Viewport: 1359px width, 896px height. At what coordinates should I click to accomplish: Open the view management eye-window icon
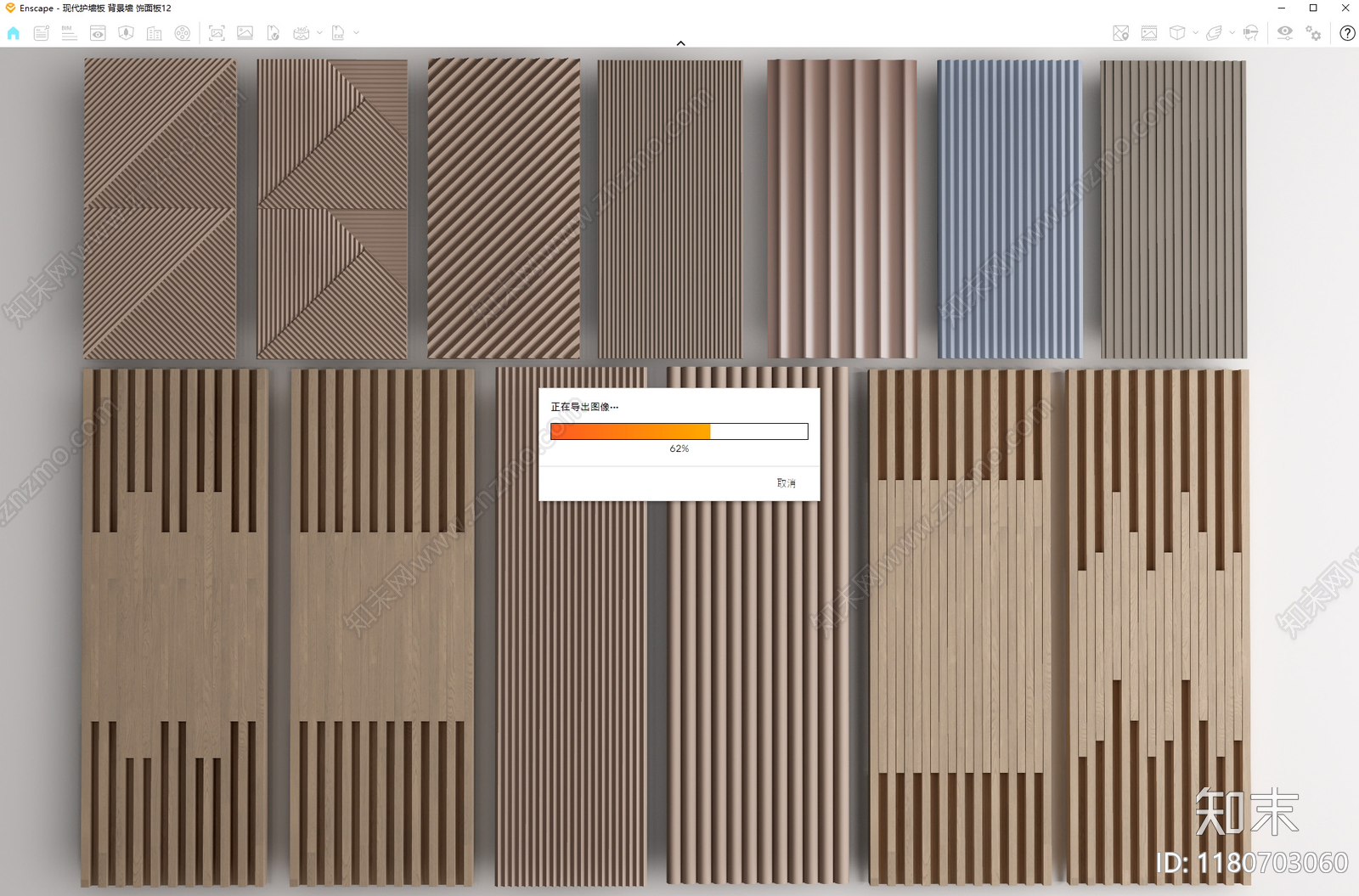tap(98, 33)
